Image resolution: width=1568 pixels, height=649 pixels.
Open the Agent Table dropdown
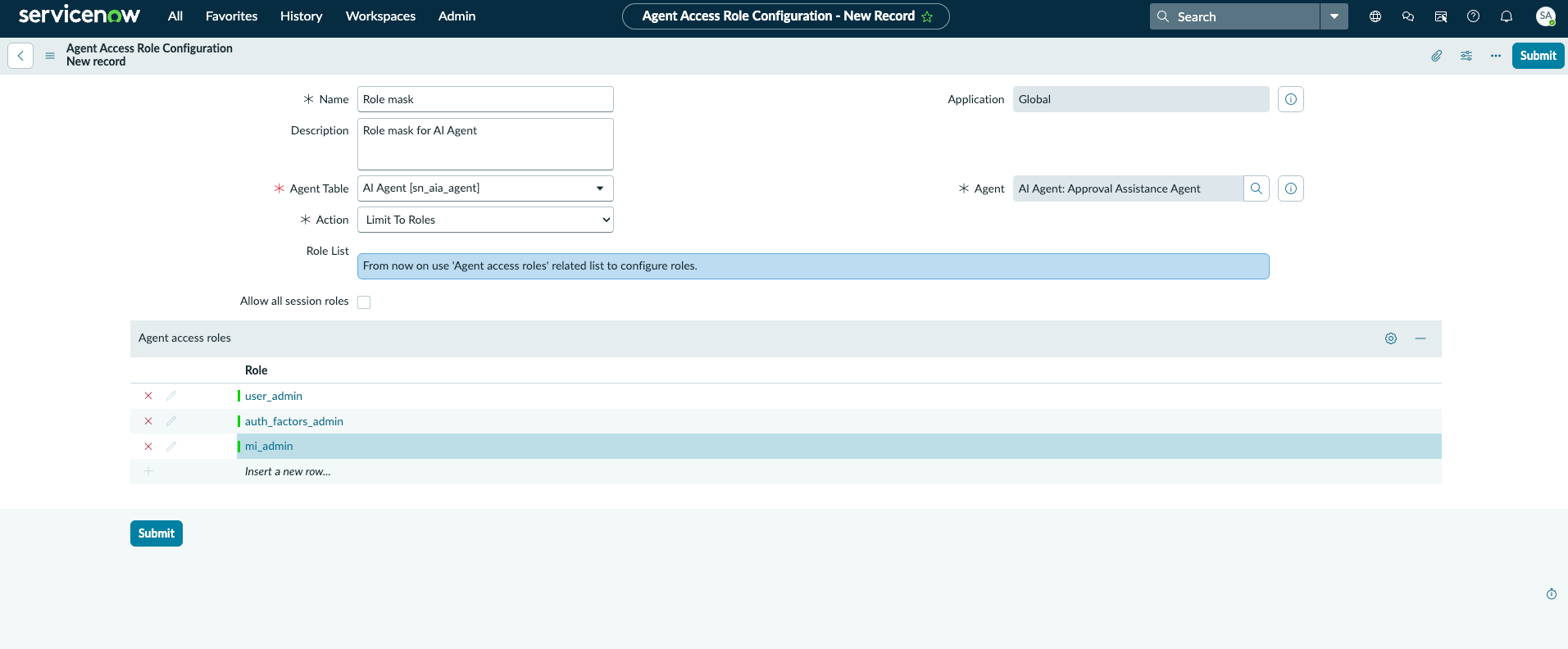point(485,188)
